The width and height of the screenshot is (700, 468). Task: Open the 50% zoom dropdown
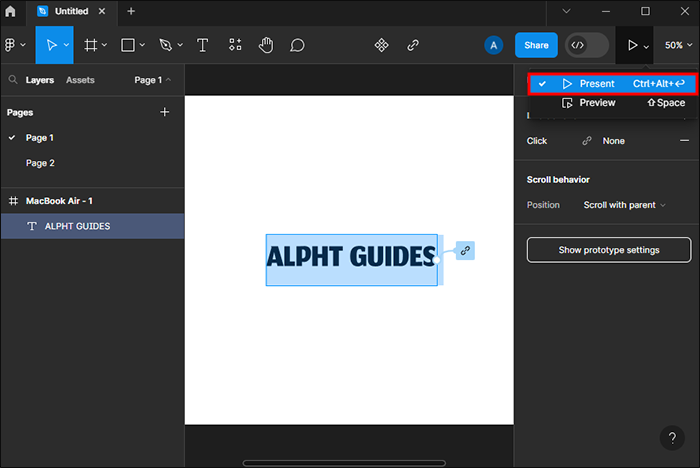click(x=675, y=45)
